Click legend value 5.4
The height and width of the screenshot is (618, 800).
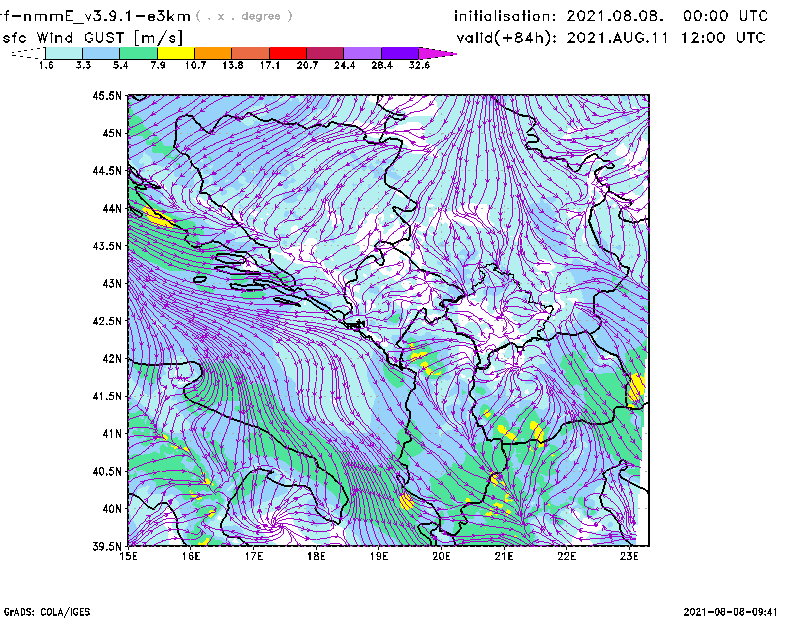pyautogui.click(x=120, y=65)
